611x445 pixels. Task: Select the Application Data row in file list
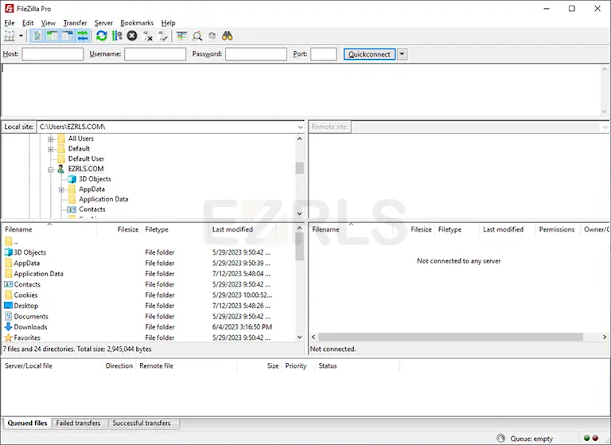[149, 274]
